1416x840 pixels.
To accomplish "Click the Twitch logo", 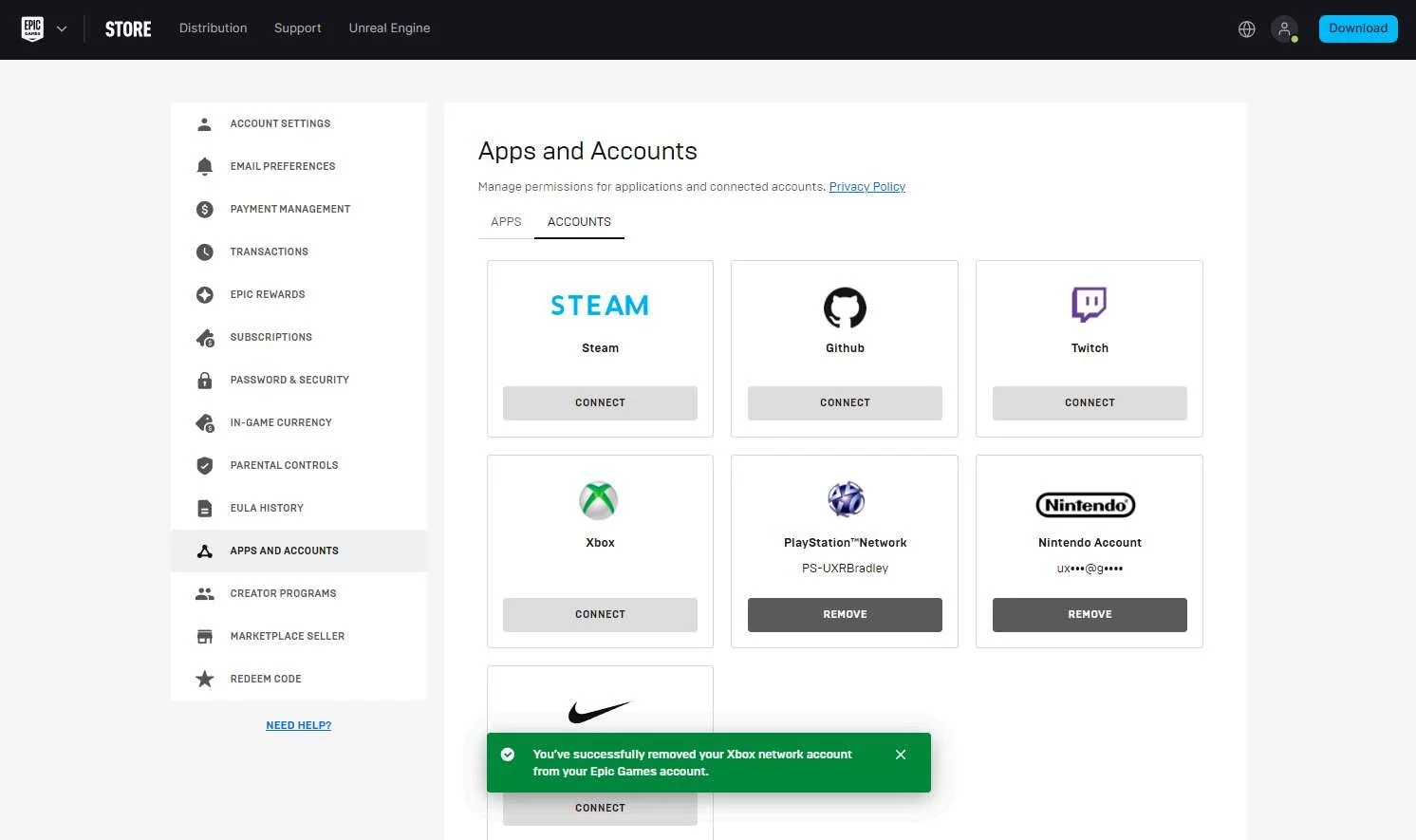I will (1090, 305).
